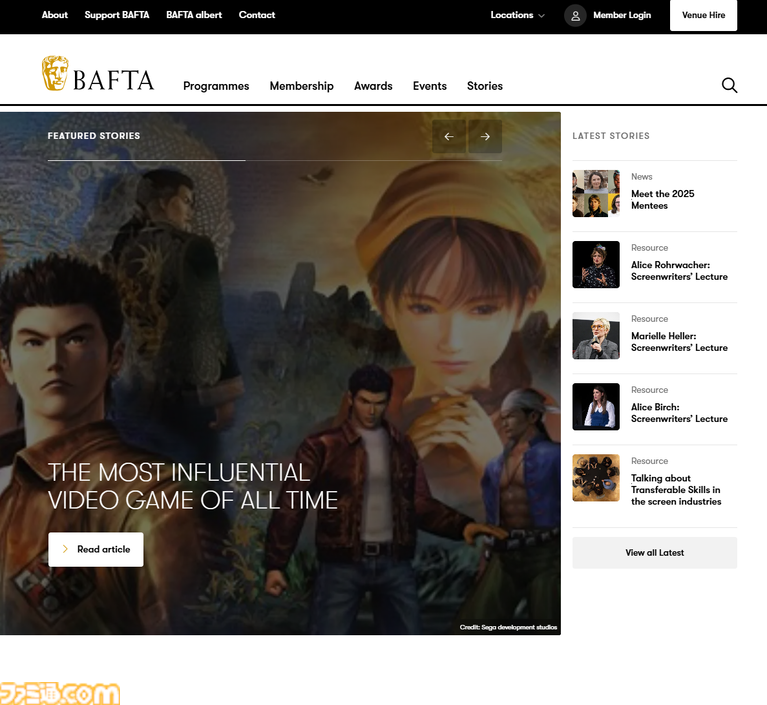Click Resource label above Alice Rohrwacher
The width and height of the screenshot is (767, 705).
(649, 248)
